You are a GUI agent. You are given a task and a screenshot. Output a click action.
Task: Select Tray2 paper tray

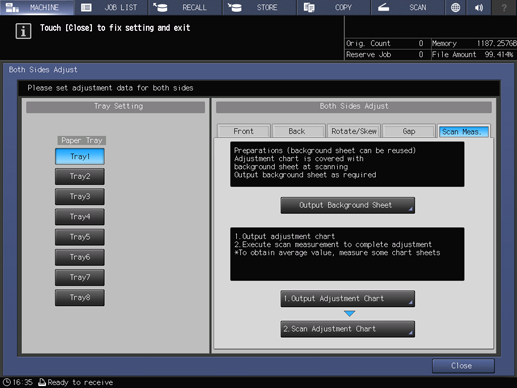(x=80, y=176)
